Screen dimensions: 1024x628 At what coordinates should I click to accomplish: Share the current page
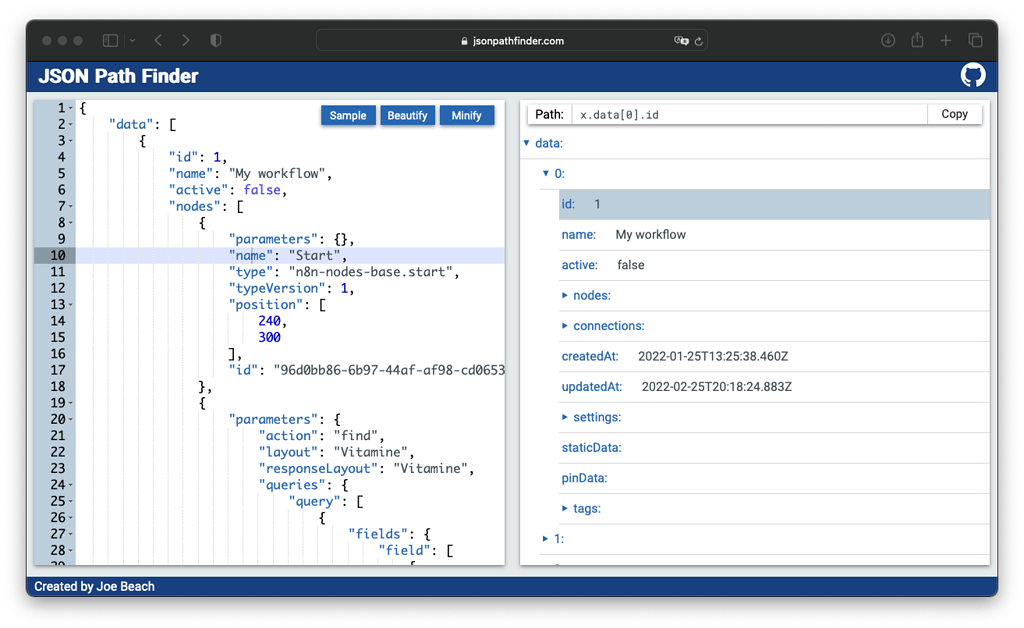pos(917,40)
